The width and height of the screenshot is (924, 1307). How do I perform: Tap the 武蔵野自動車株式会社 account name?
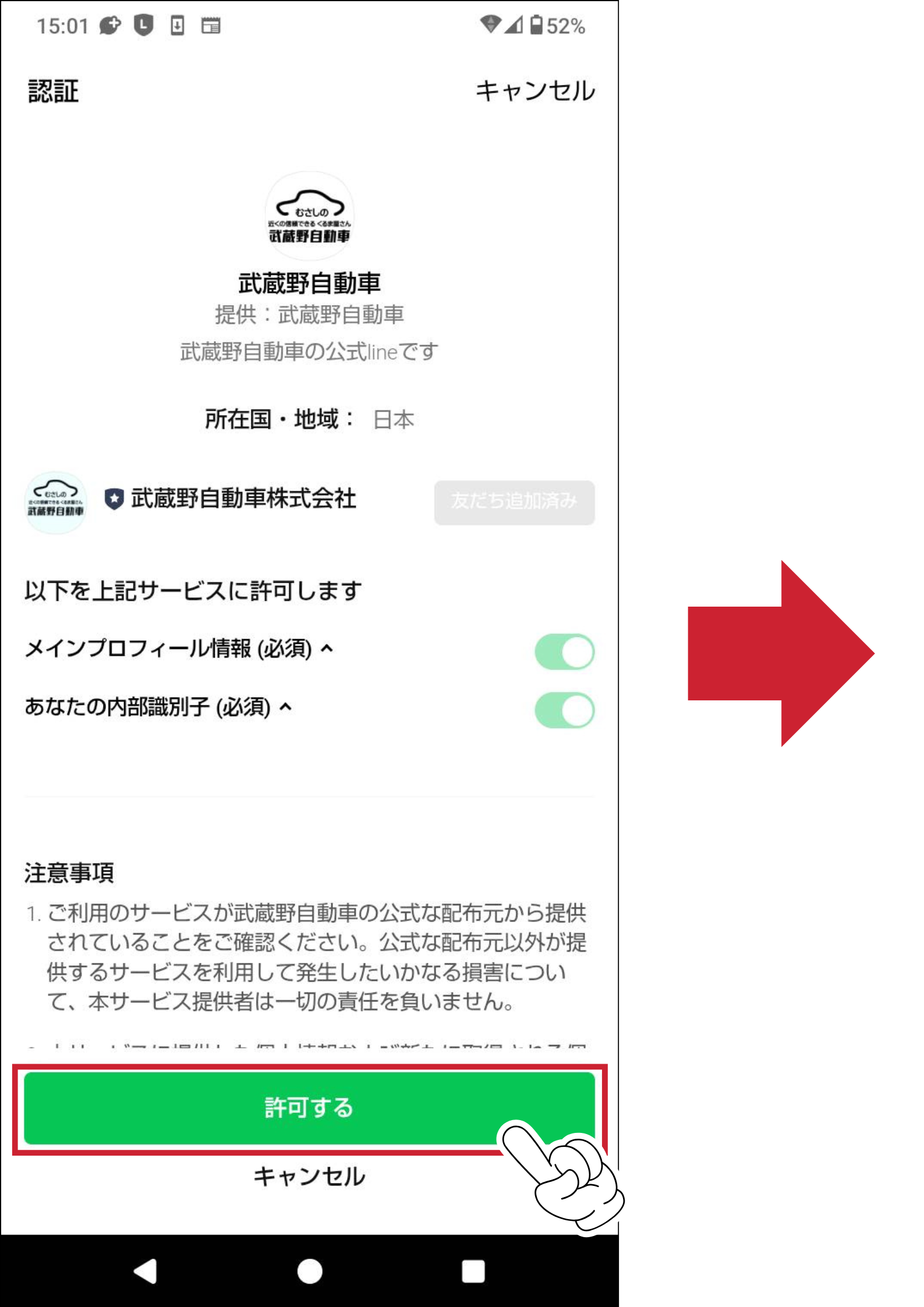point(243,499)
